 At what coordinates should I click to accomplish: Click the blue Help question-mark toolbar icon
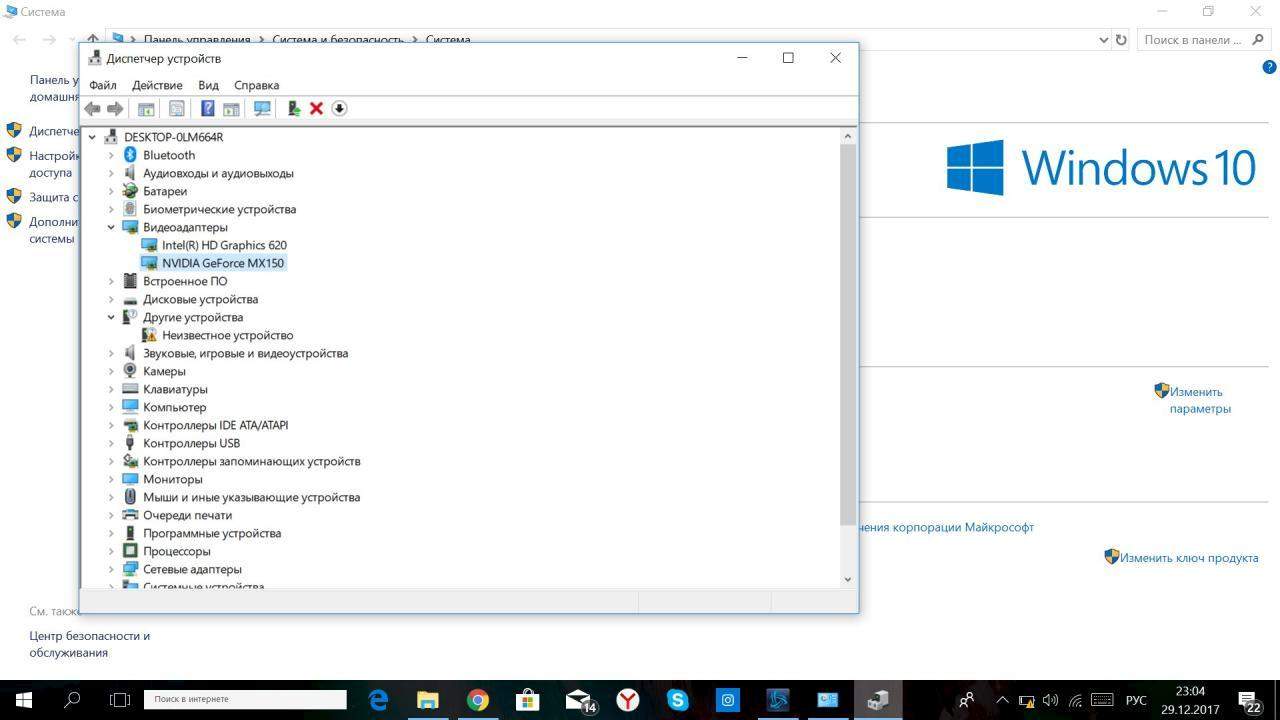click(208, 108)
